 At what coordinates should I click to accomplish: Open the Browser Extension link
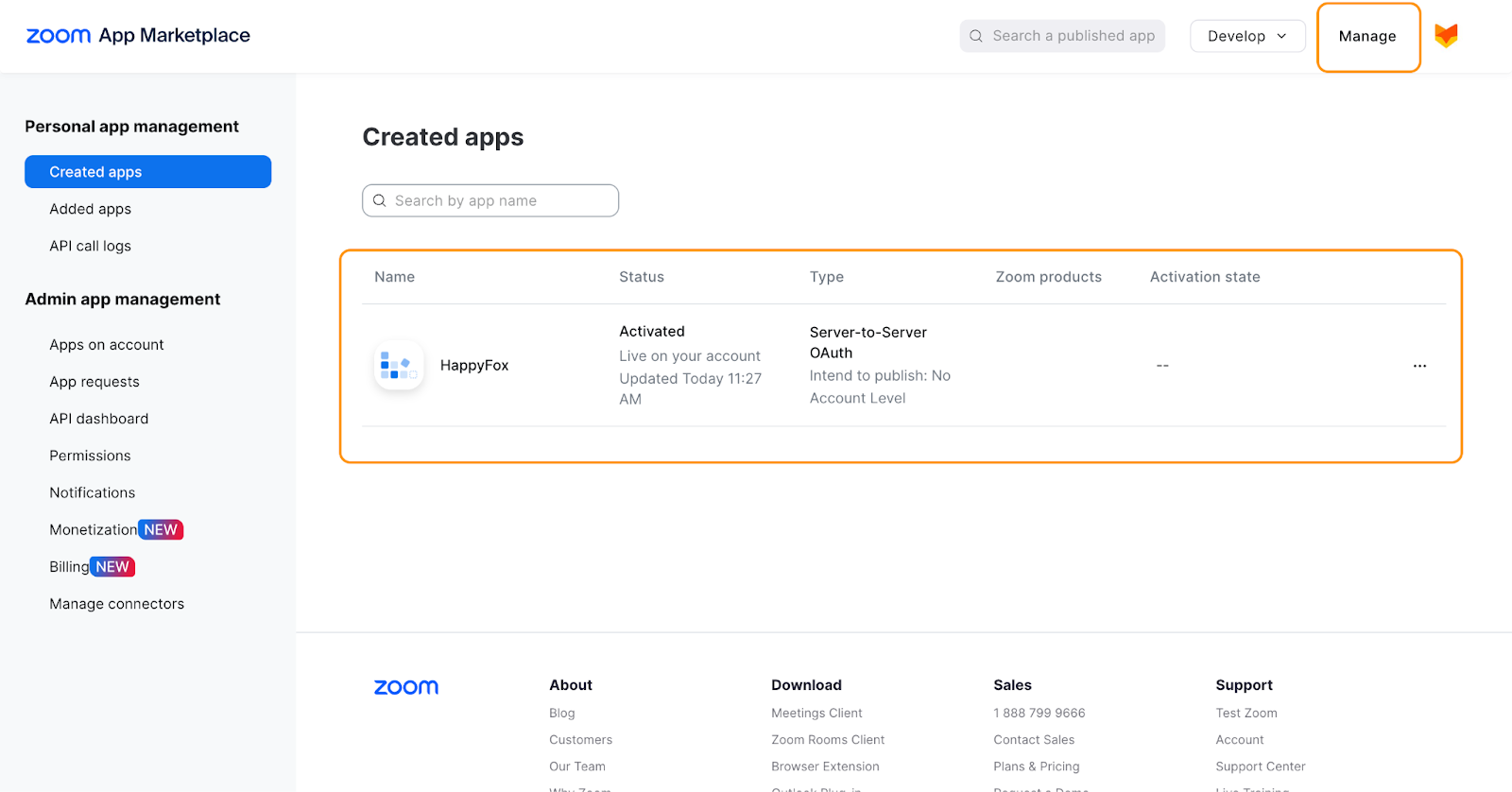[x=826, y=766]
